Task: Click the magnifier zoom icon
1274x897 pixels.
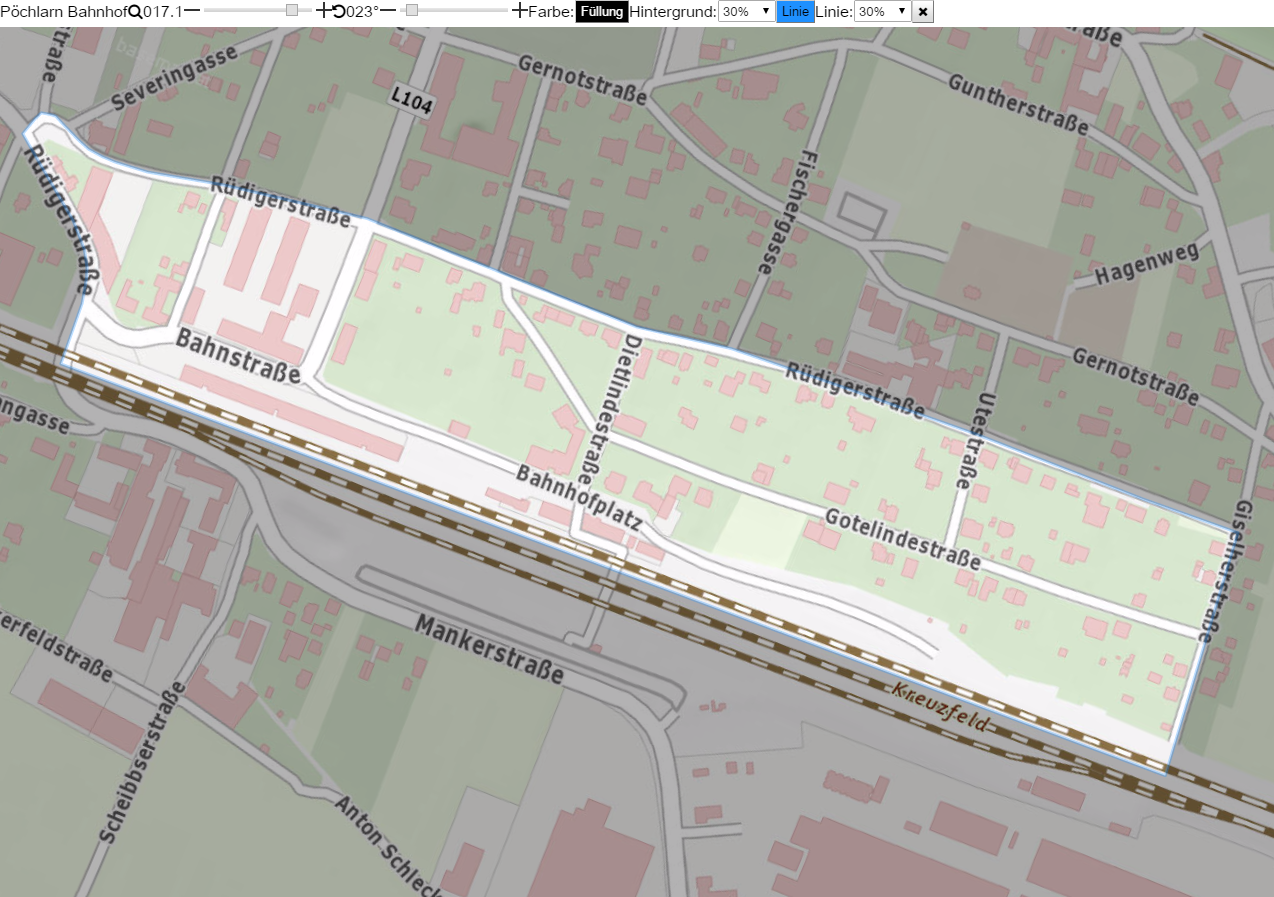Action: coord(135,12)
